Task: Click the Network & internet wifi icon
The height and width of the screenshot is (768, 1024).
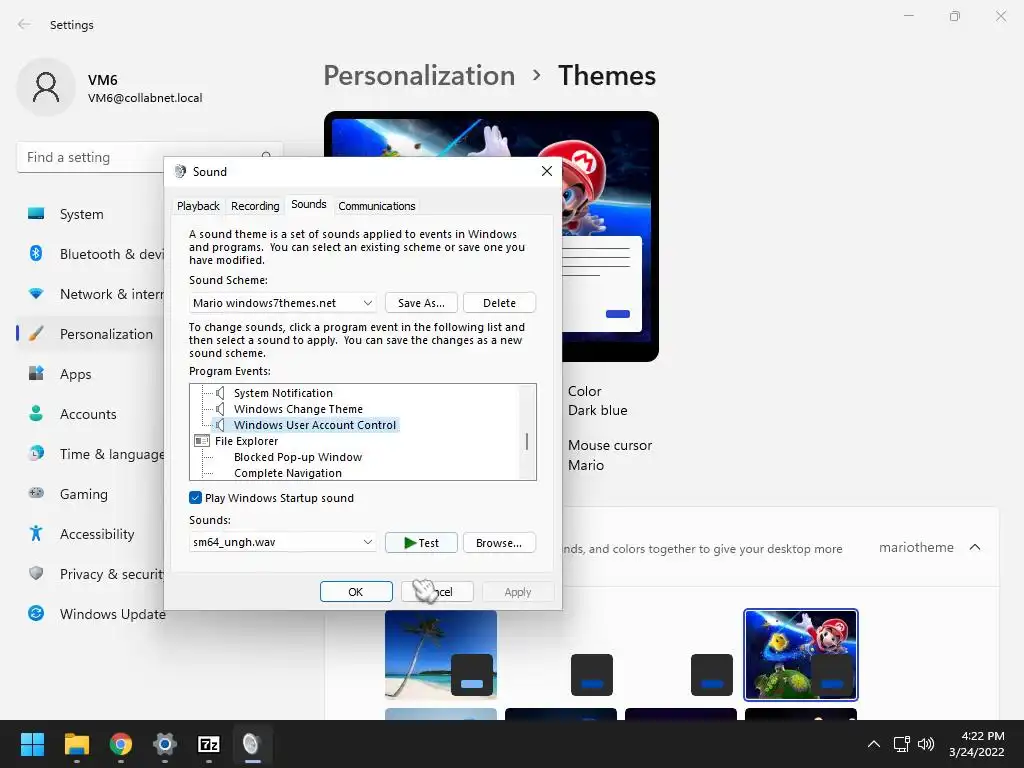Action: coord(36,294)
